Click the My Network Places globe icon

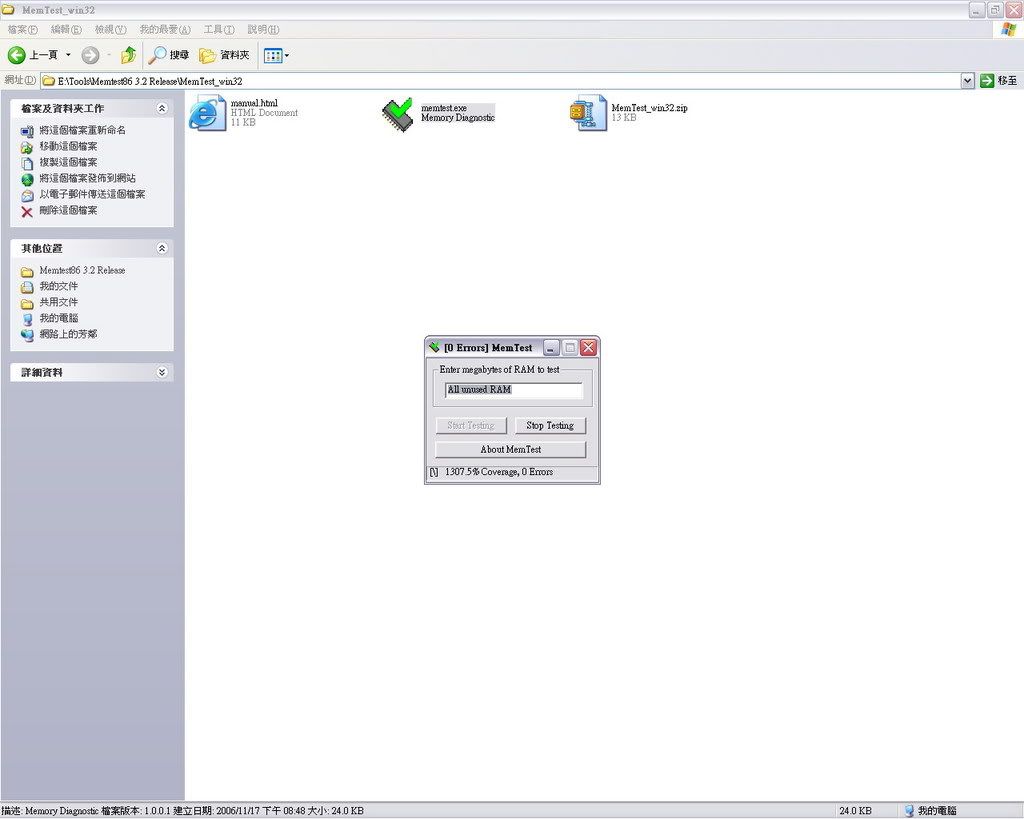[x=27, y=336]
